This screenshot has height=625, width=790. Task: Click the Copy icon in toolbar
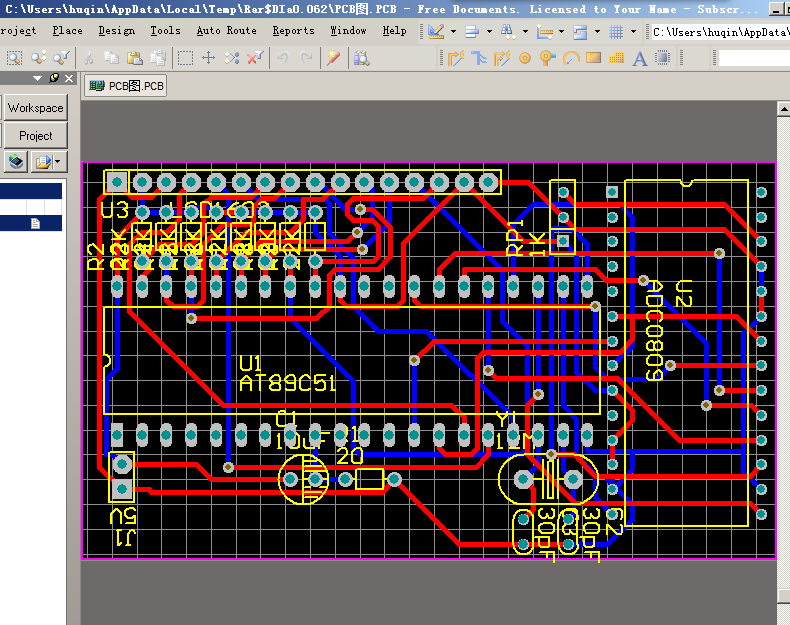[x=111, y=58]
